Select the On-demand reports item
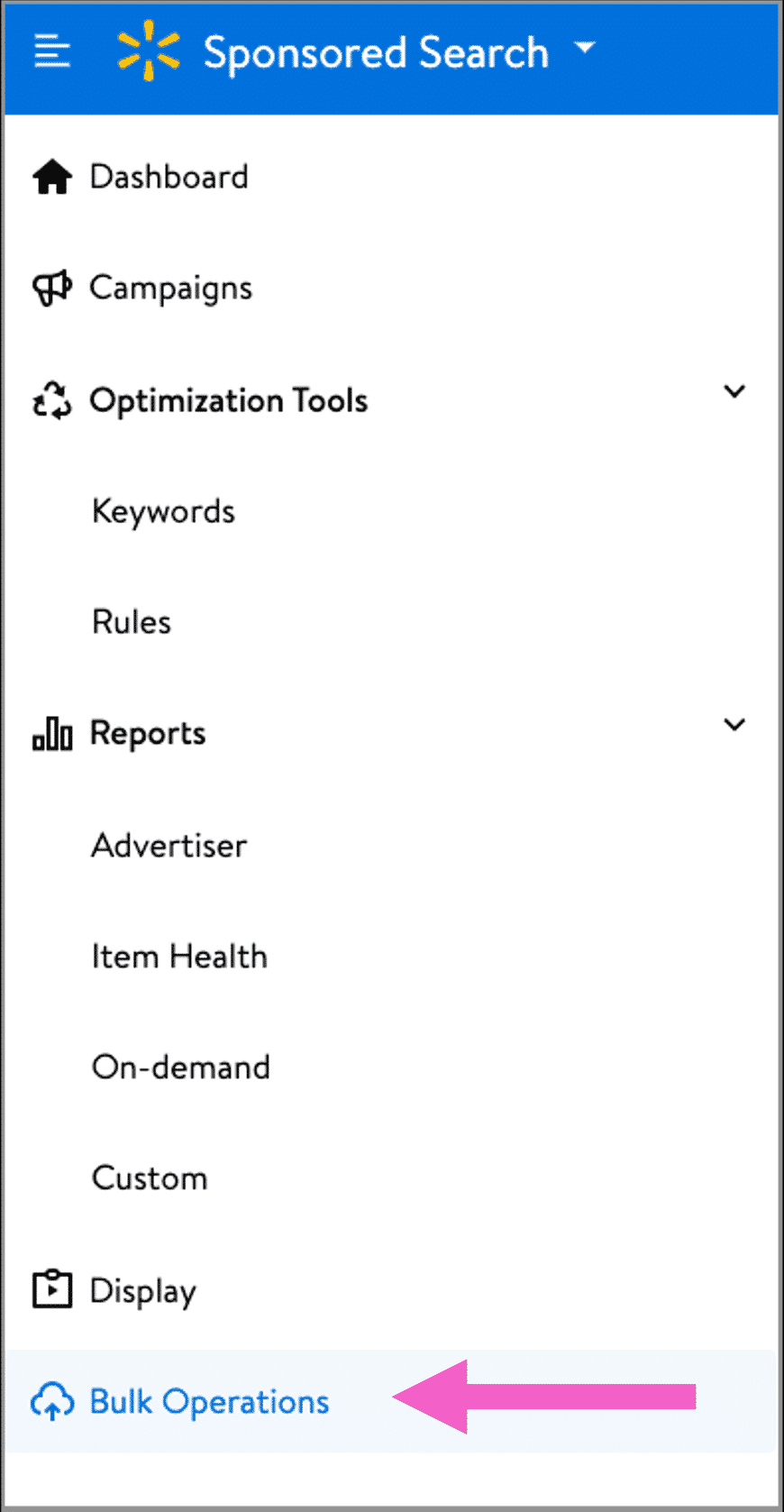The height and width of the screenshot is (1512, 784). 180,1068
